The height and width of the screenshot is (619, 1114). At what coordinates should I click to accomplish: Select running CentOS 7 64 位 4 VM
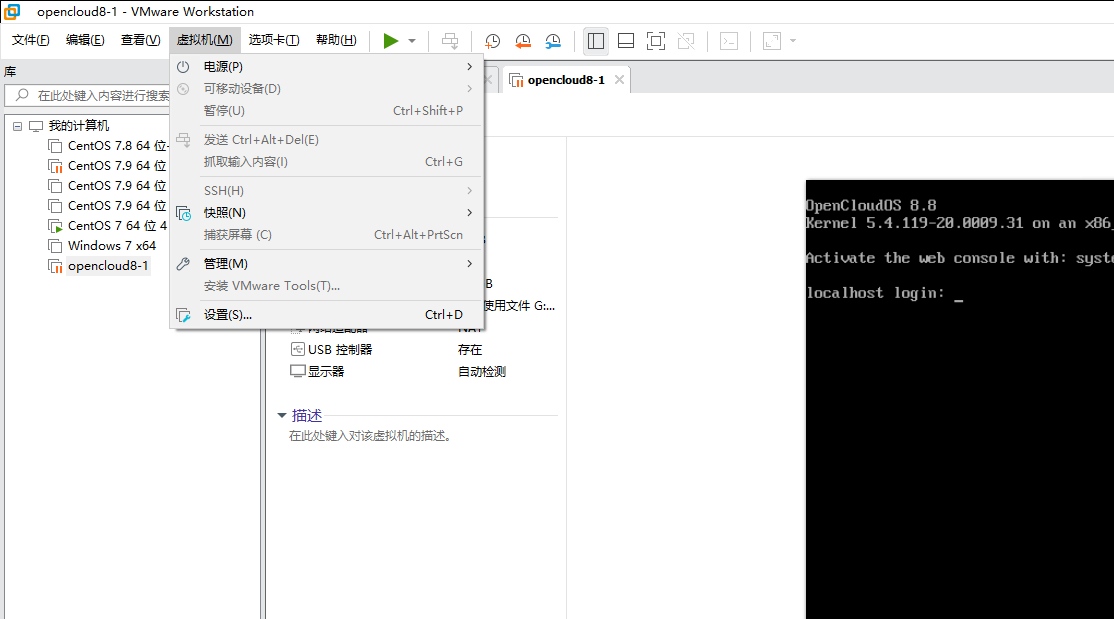click(x=117, y=225)
